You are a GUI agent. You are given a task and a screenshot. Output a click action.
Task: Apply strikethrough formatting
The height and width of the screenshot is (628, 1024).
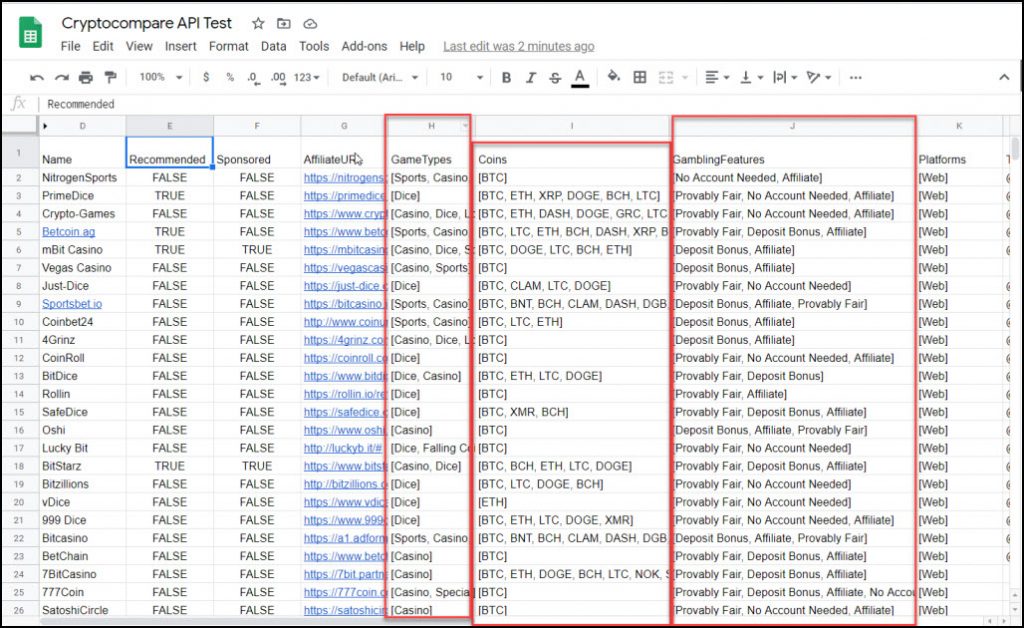(x=555, y=78)
